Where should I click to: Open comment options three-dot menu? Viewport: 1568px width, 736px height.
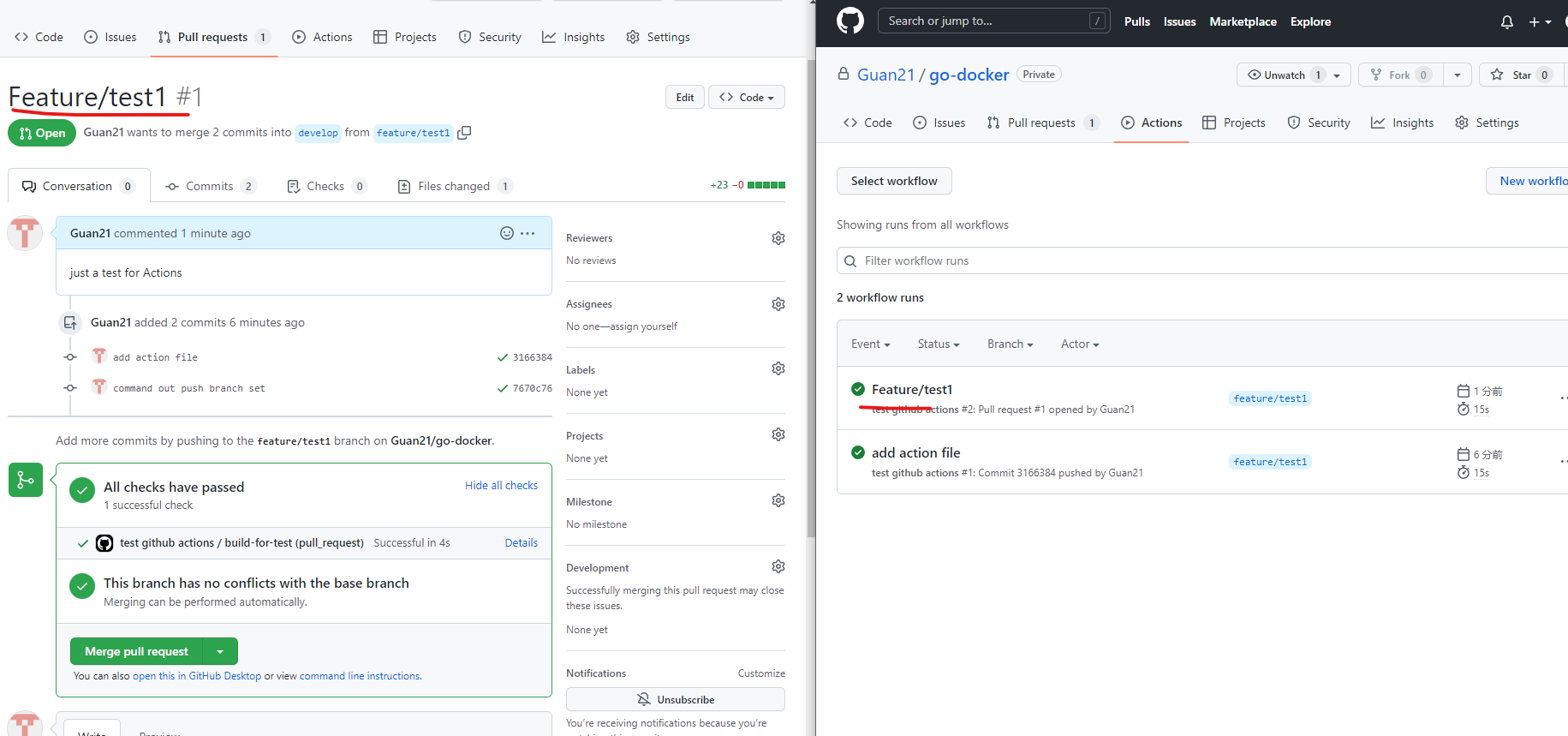pos(528,233)
